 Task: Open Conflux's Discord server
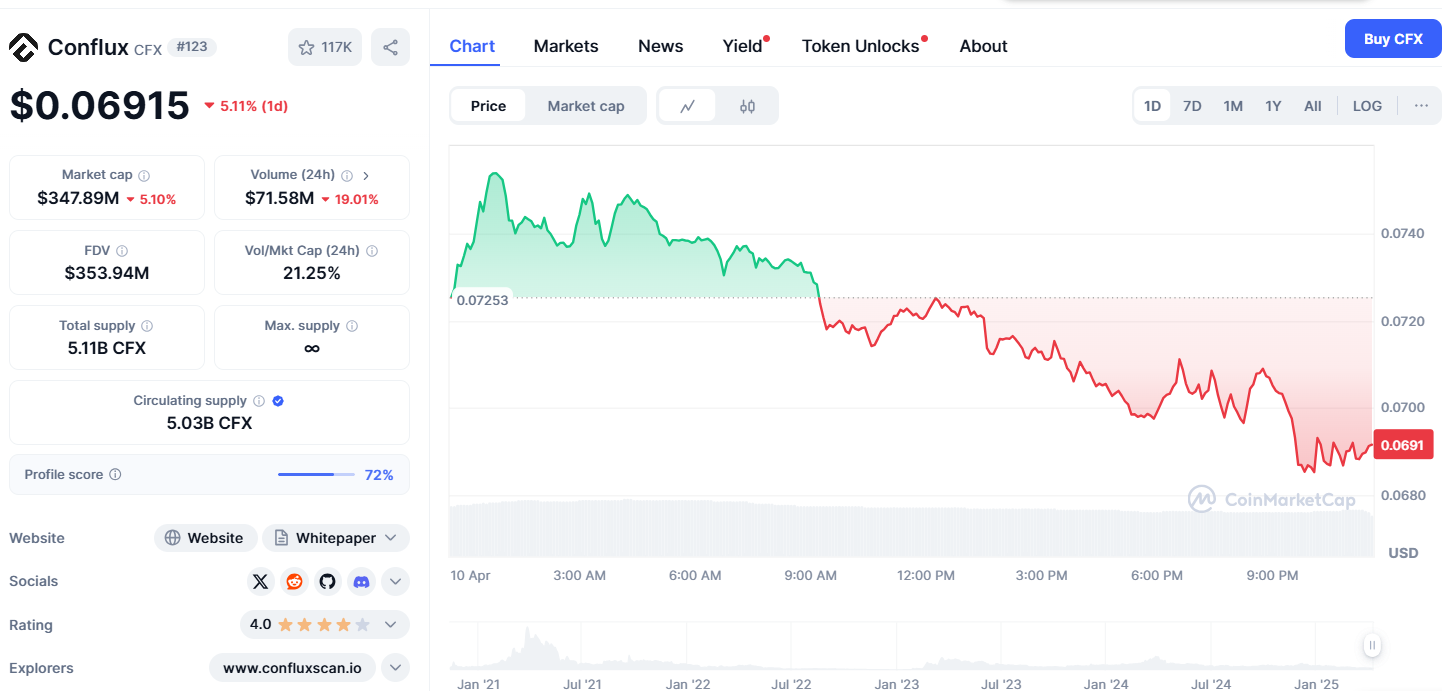point(361,581)
